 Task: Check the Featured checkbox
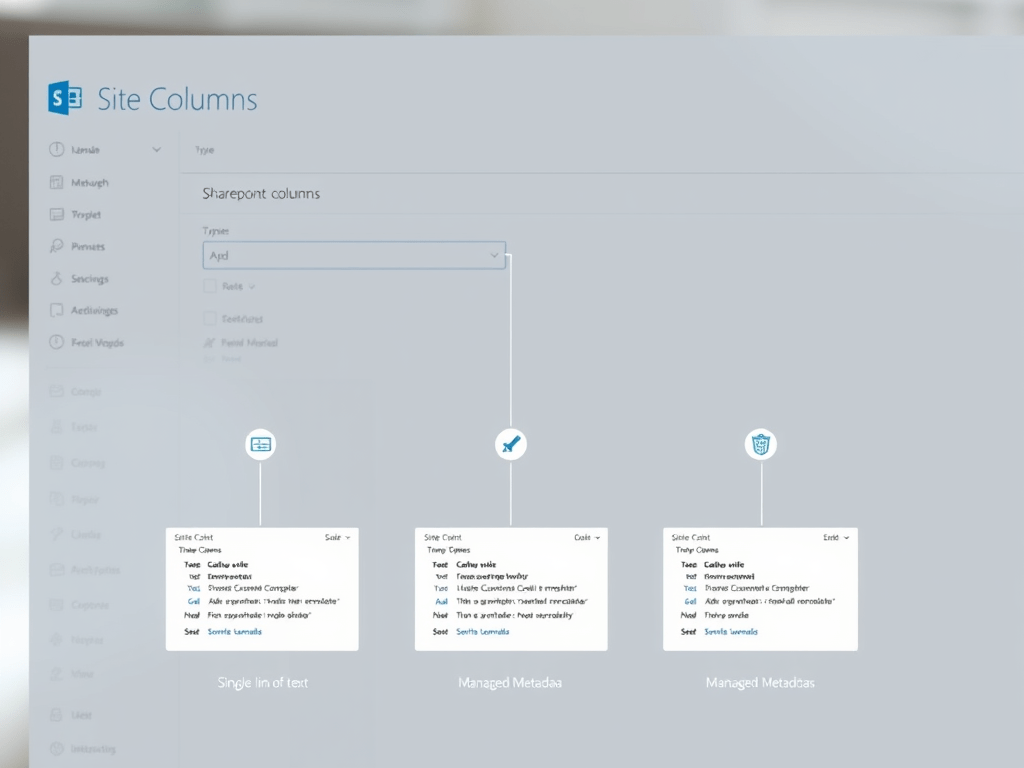coord(212,318)
